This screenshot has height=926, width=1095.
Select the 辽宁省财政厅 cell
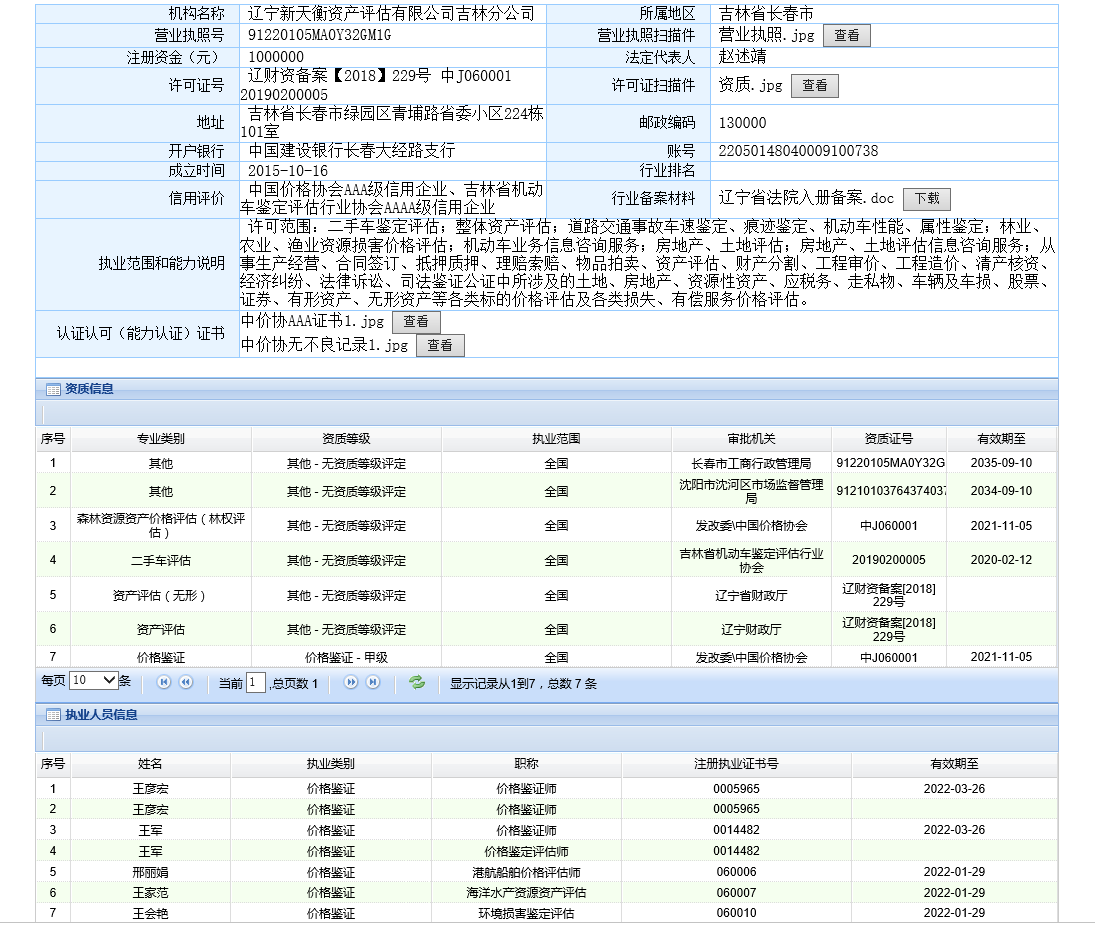[x=751, y=596]
